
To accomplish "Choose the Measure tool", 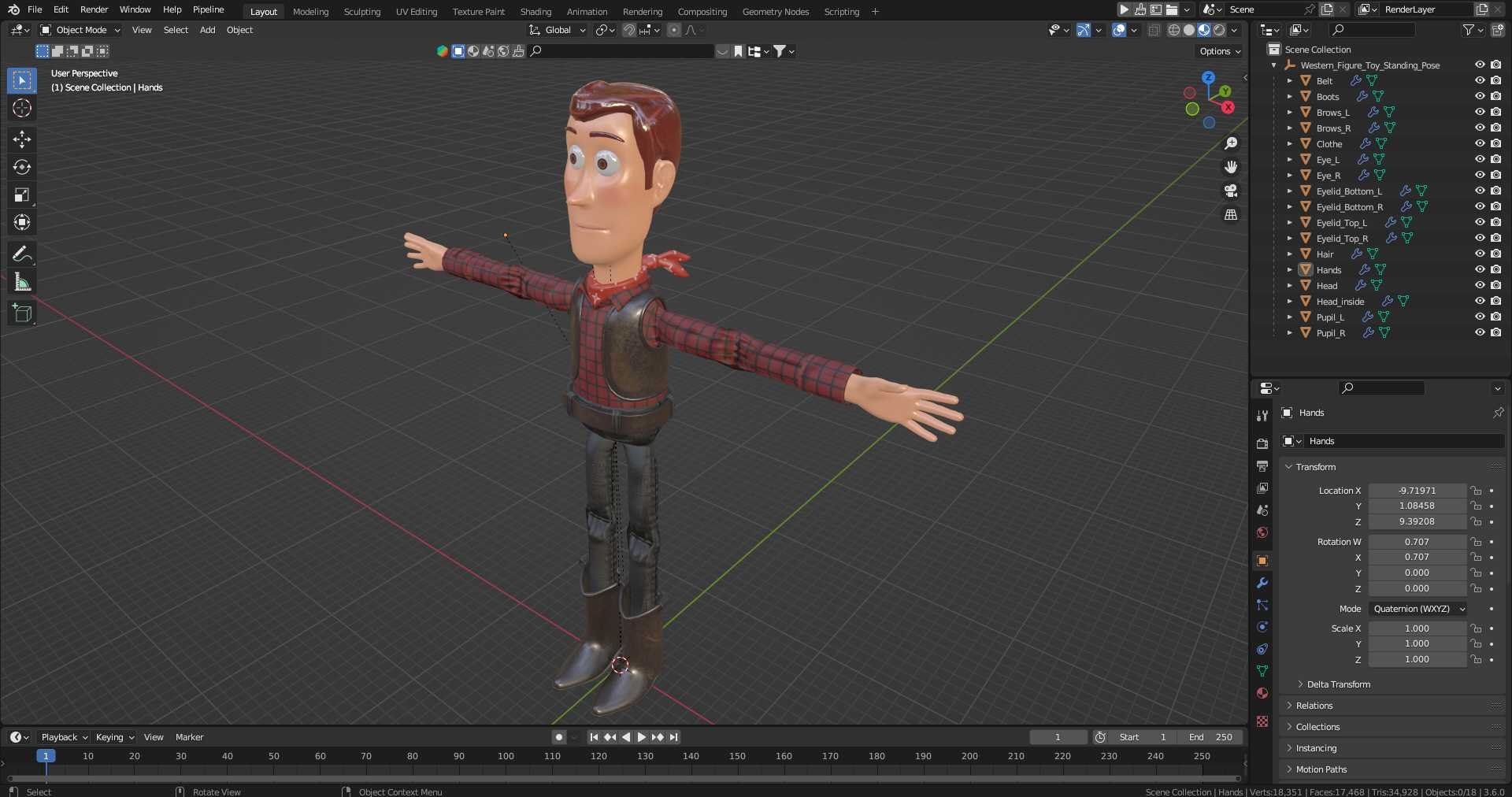I will [x=22, y=282].
